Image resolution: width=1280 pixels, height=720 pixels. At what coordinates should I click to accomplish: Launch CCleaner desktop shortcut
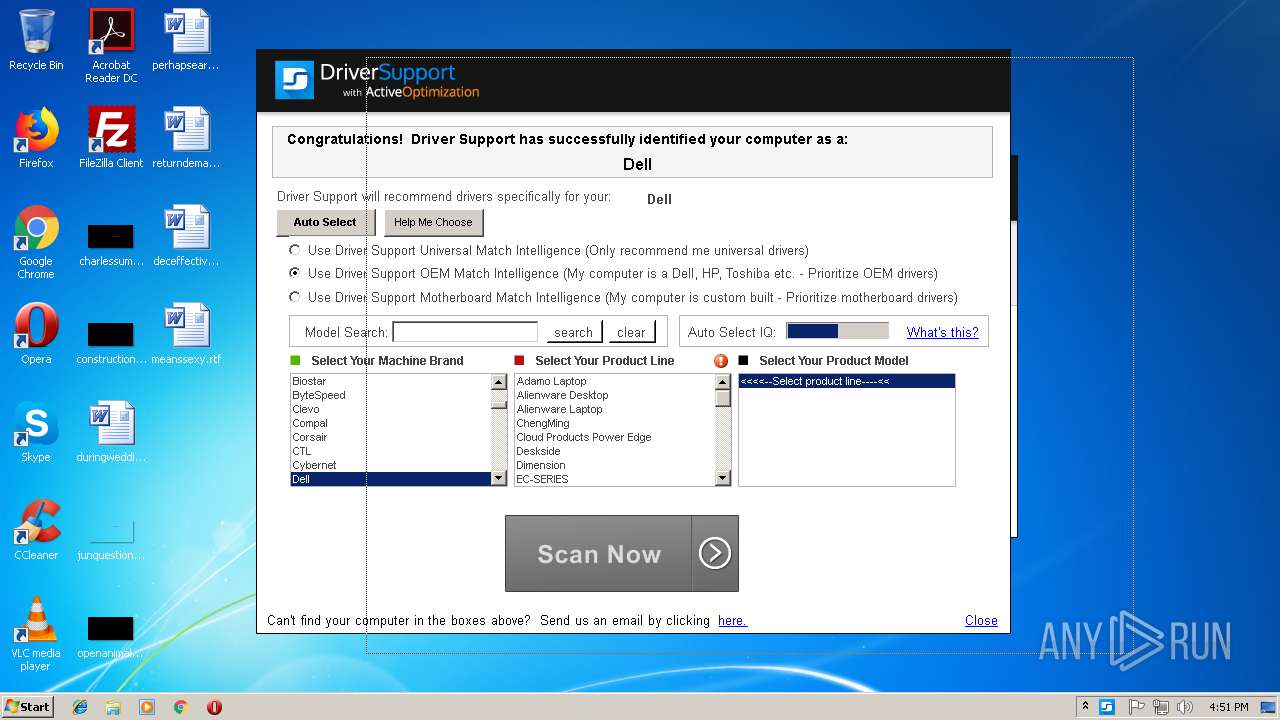[x=36, y=530]
